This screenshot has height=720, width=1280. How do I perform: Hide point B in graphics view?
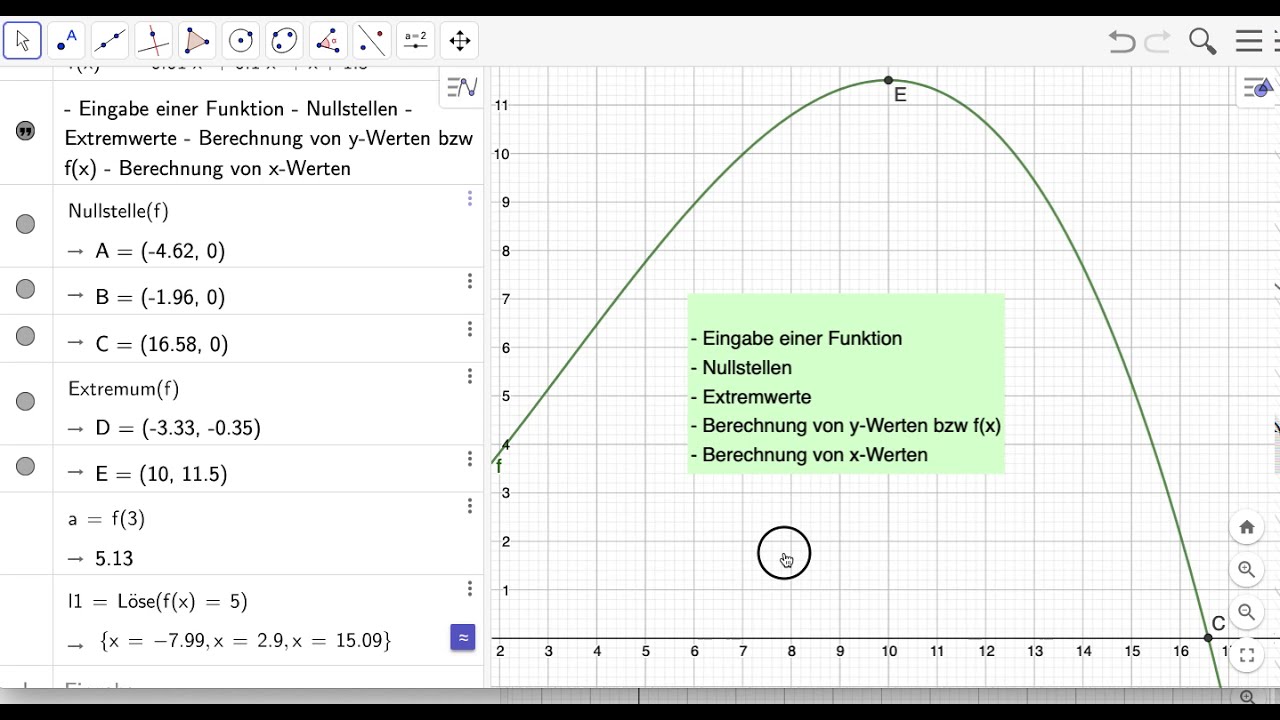pyautogui.click(x=26, y=290)
